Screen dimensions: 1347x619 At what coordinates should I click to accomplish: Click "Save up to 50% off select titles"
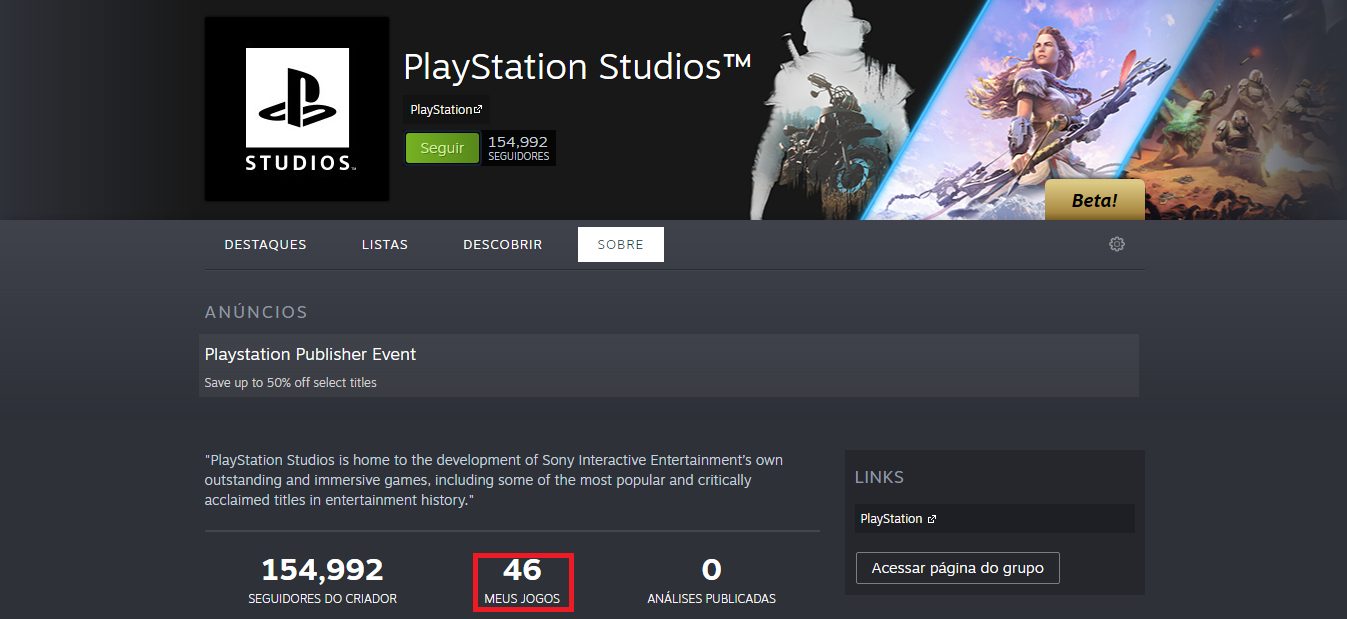pos(290,382)
